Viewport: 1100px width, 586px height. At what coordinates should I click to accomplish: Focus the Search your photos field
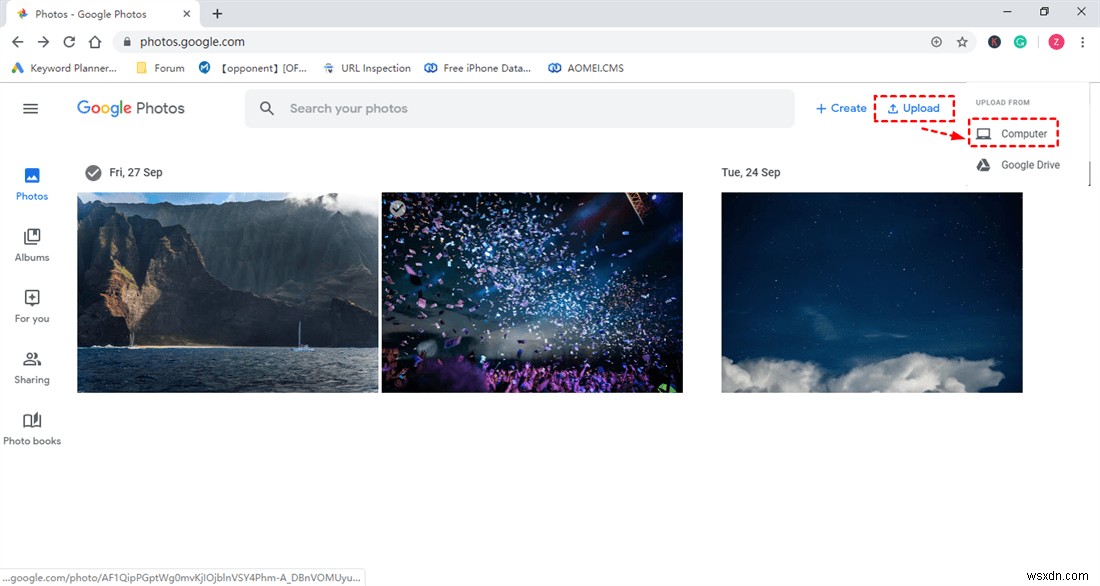coord(520,109)
